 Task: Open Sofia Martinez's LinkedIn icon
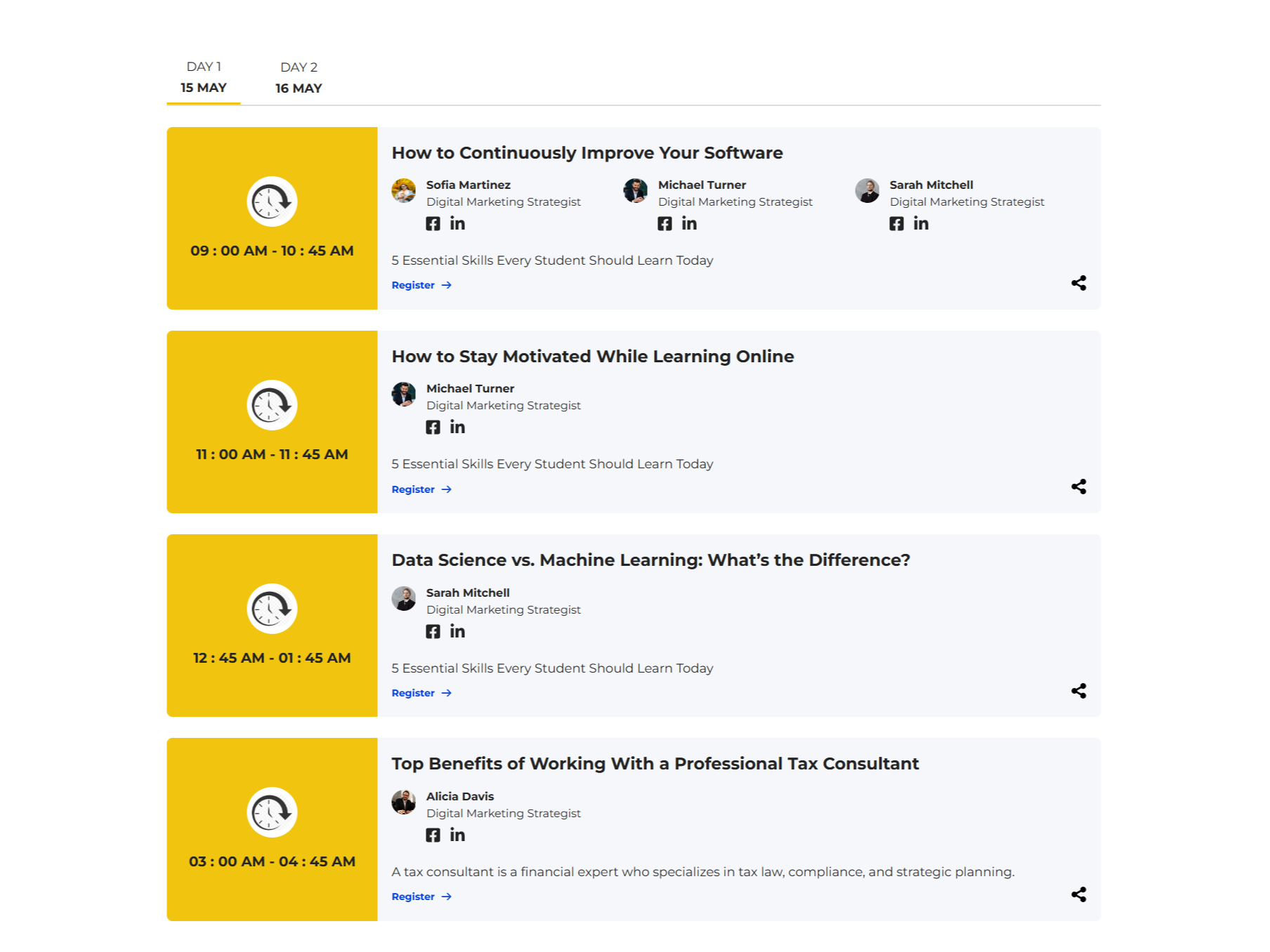457,224
